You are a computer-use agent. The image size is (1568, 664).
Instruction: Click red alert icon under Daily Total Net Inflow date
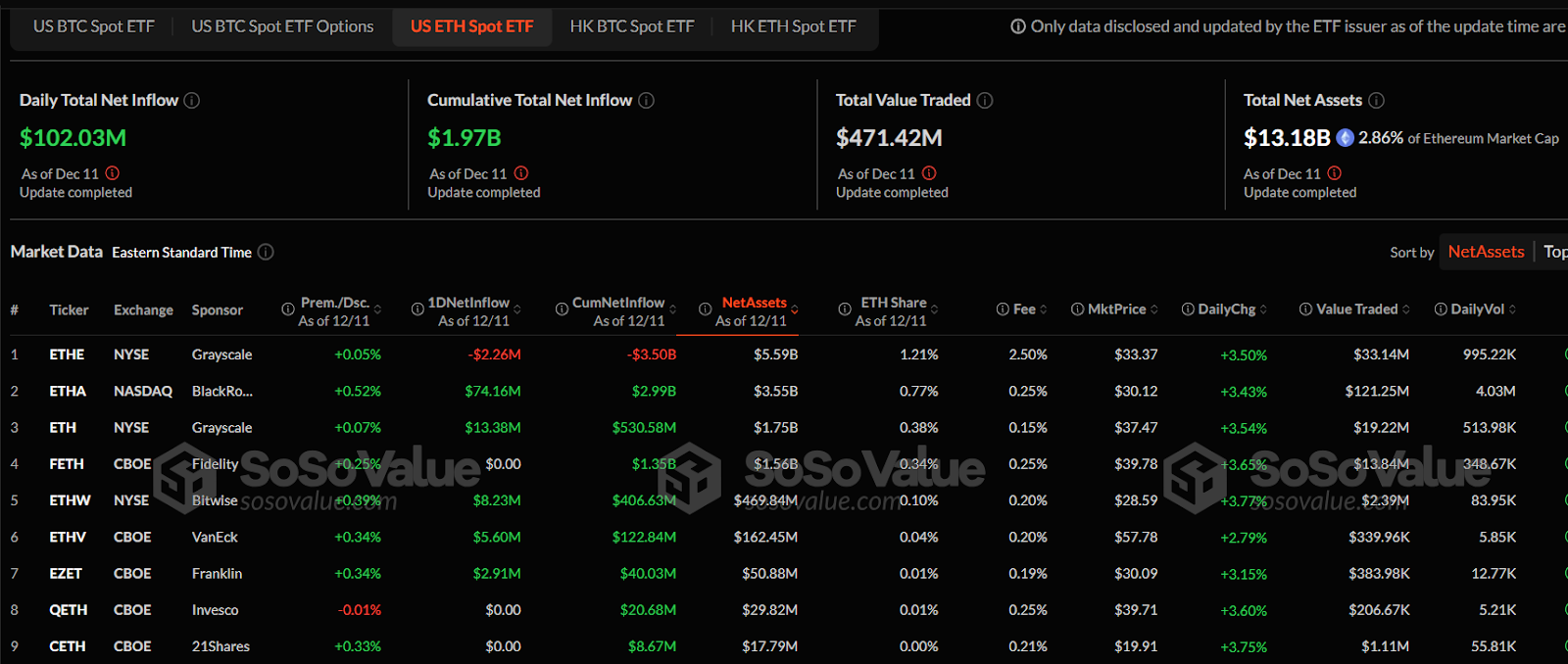[x=113, y=173]
